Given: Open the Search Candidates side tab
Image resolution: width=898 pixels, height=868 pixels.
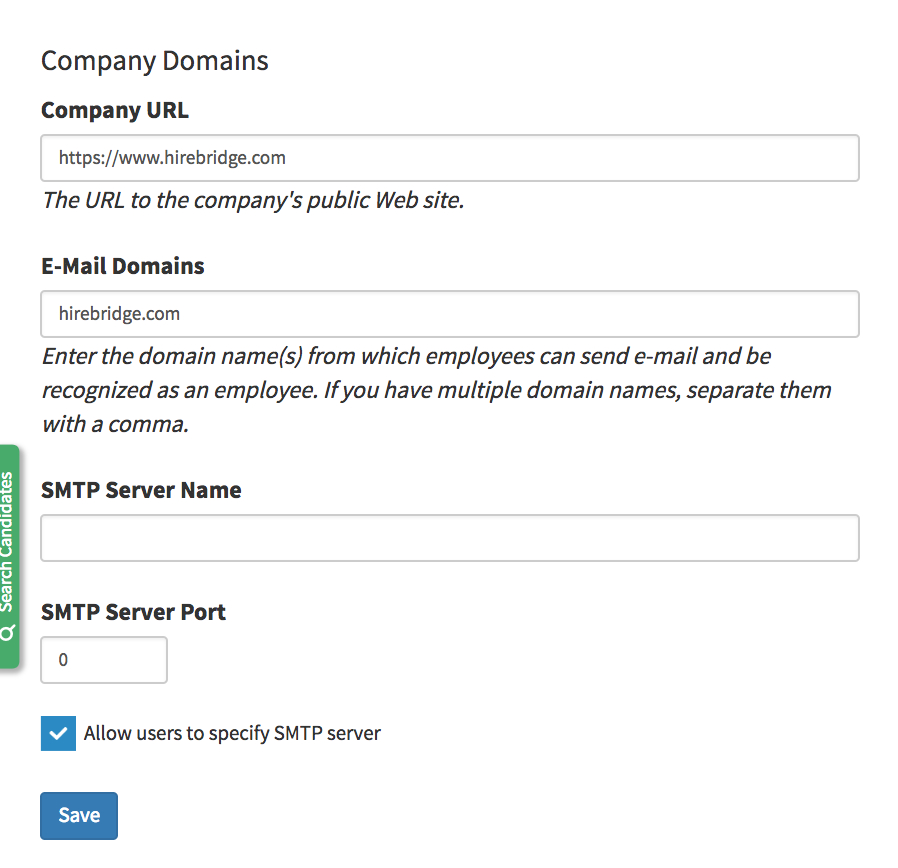Looking at the screenshot, I should (9, 545).
